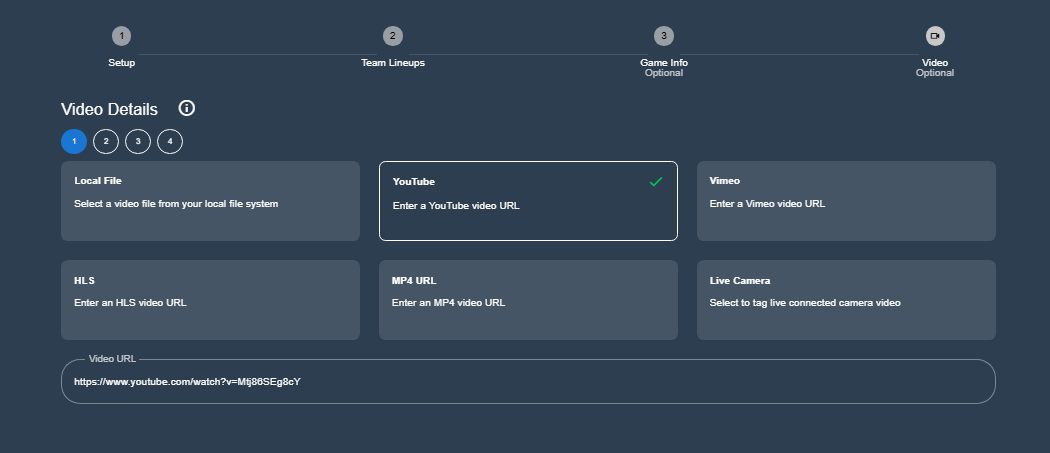Click the green checkmark on YouTube

click(x=656, y=182)
